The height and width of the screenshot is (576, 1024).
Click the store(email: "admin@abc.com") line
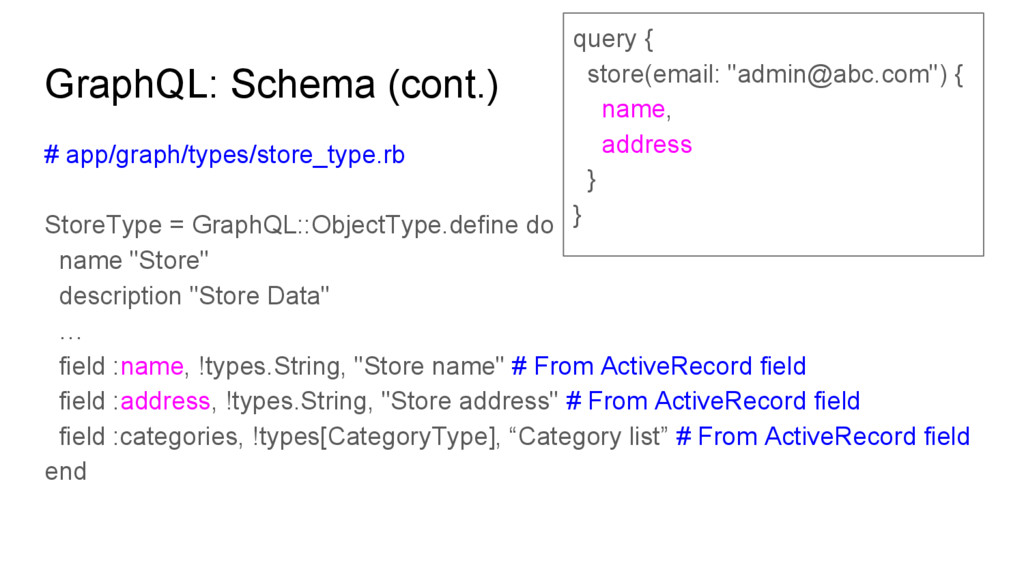775,74
